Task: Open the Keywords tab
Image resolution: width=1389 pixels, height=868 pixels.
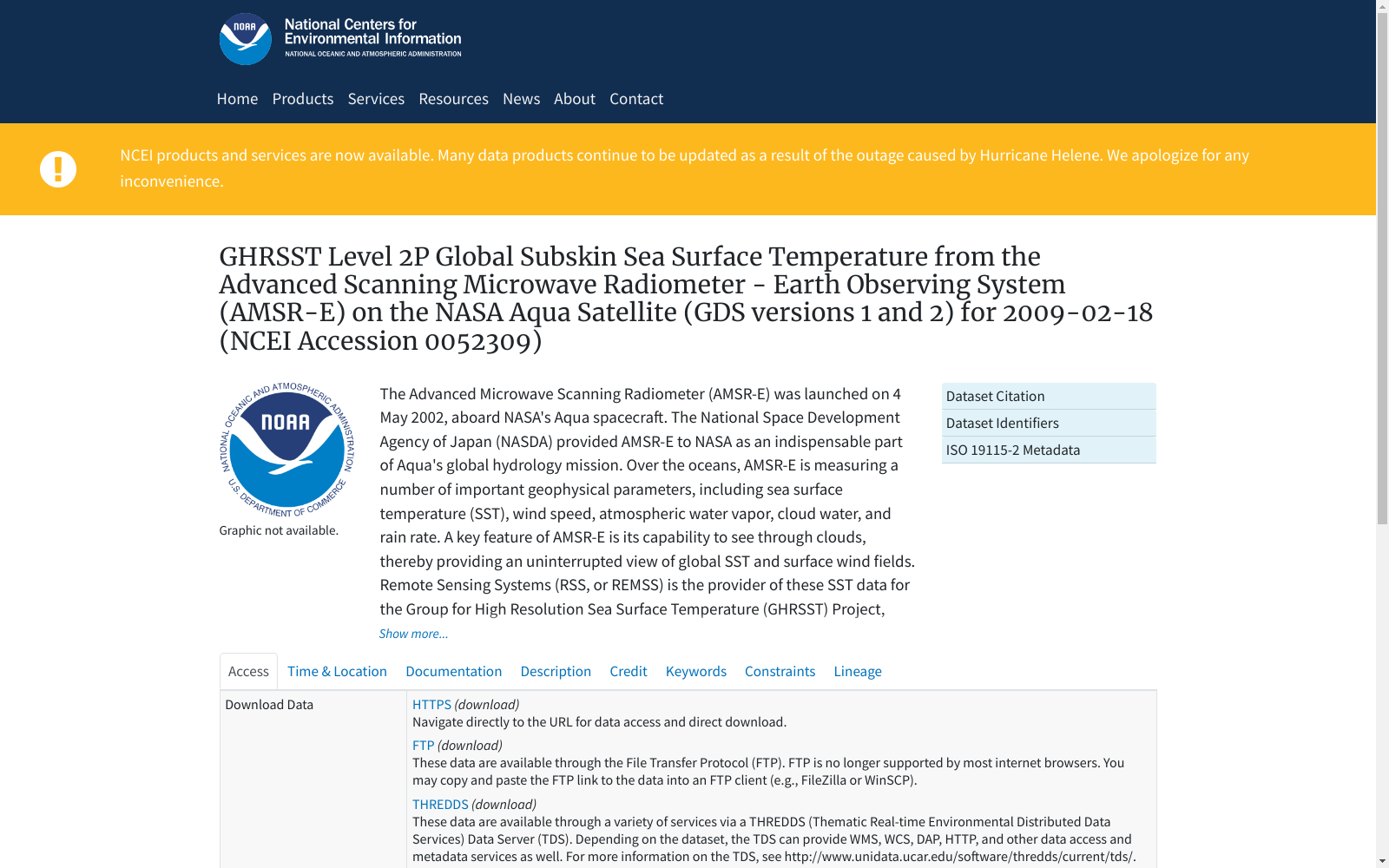Action: [696, 672]
